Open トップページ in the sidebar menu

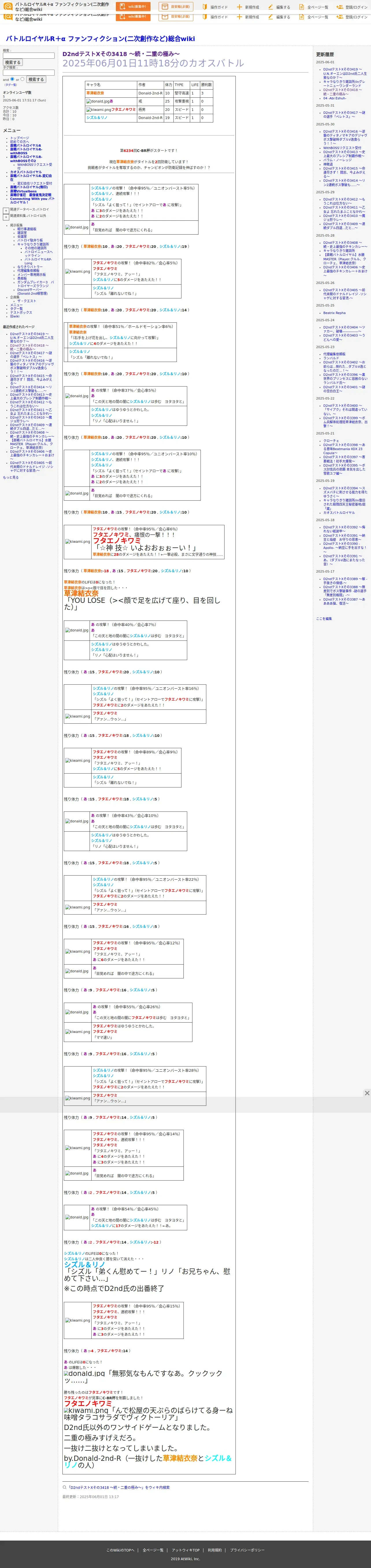(x=19, y=138)
